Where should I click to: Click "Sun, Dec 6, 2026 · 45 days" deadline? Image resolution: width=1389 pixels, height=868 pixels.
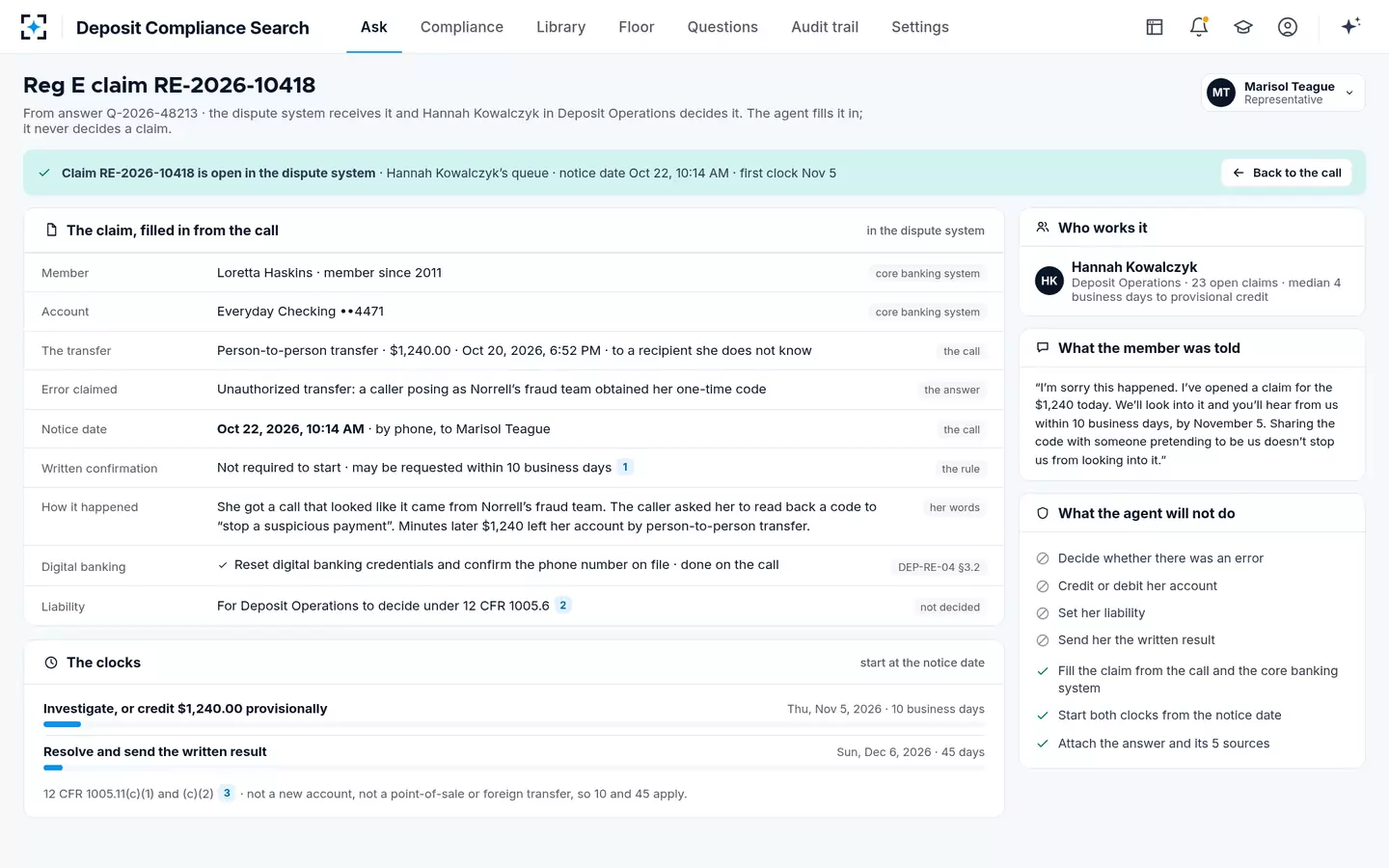(911, 752)
